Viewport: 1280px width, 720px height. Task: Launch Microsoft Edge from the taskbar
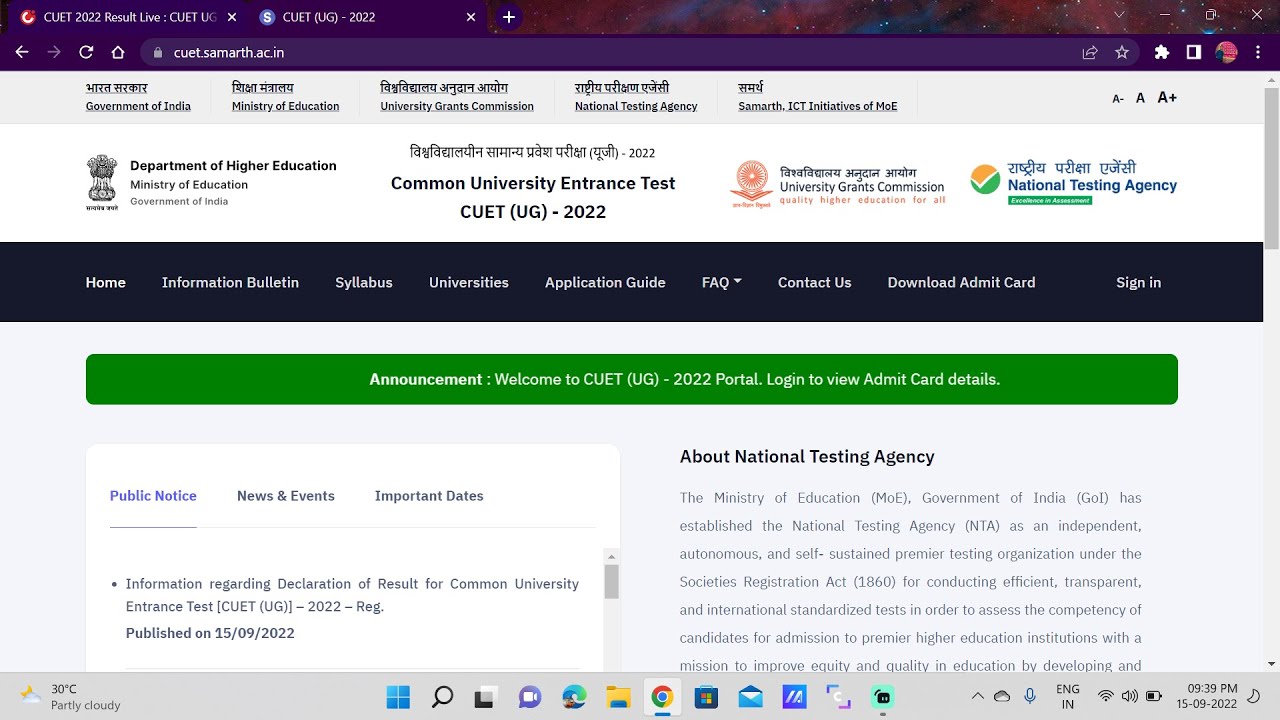pos(574,697)
